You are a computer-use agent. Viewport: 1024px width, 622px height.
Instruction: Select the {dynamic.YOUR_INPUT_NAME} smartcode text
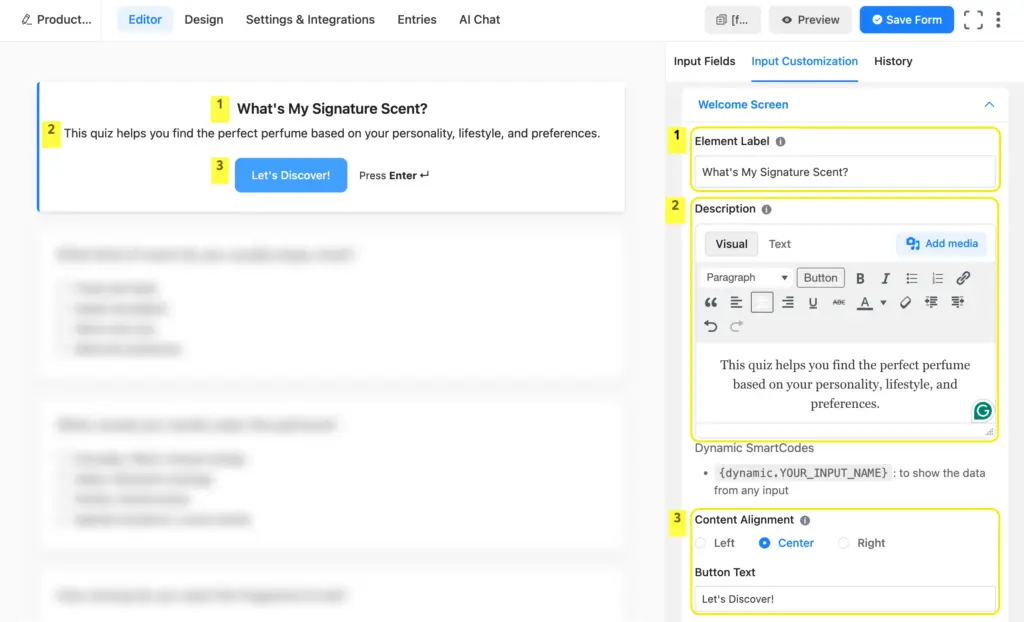point(803,473)
